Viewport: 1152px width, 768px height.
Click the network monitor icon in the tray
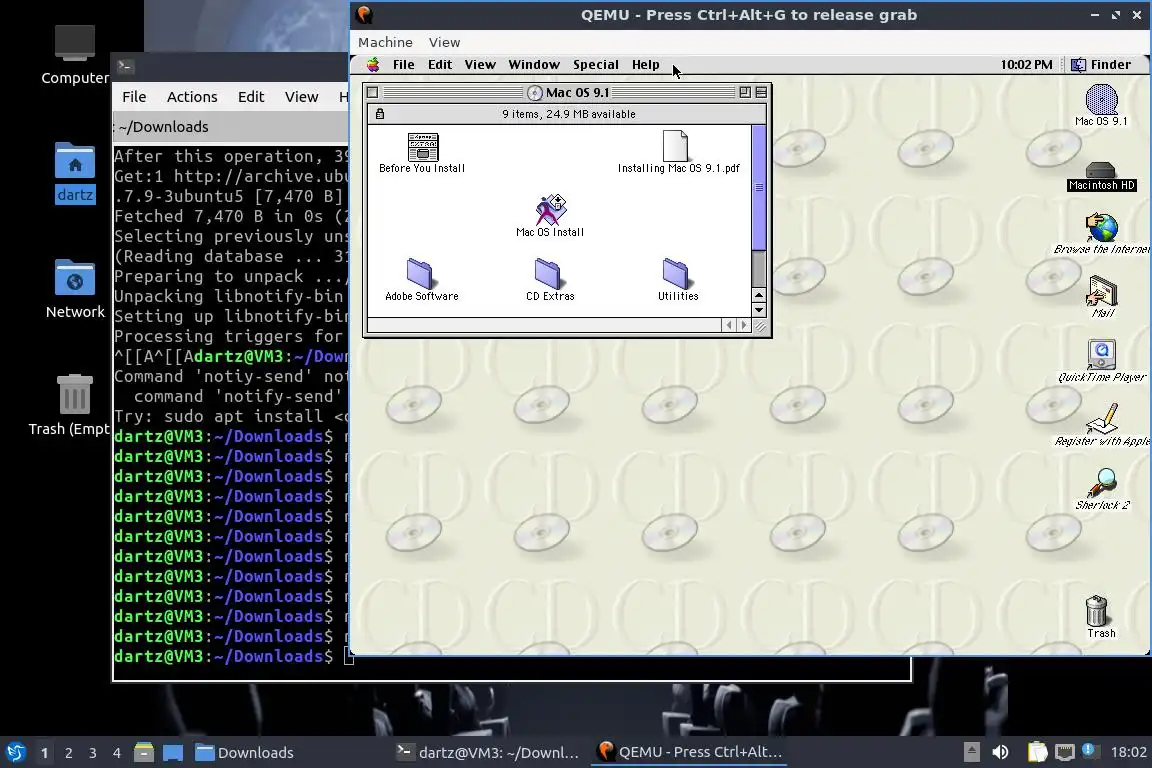1065,752
